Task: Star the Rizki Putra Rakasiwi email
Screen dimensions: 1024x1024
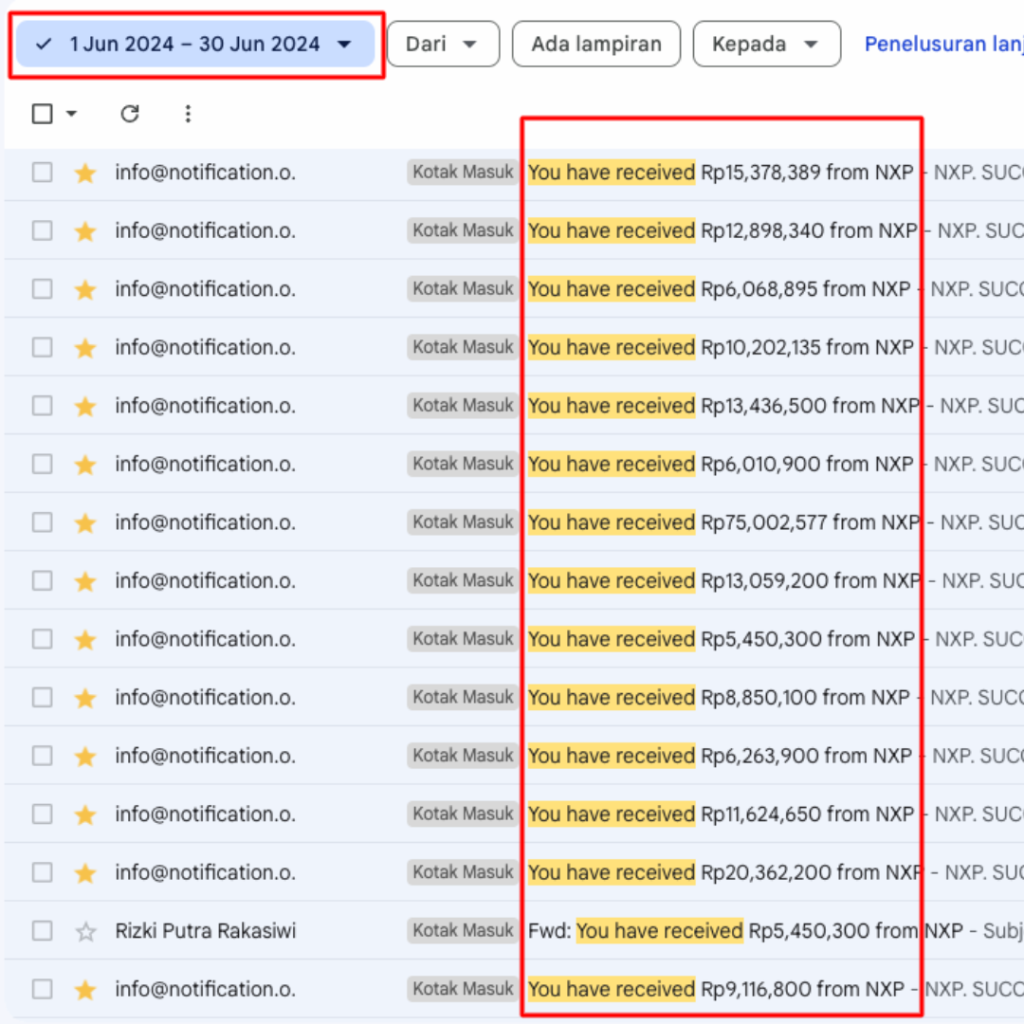Action: point(86,931)
